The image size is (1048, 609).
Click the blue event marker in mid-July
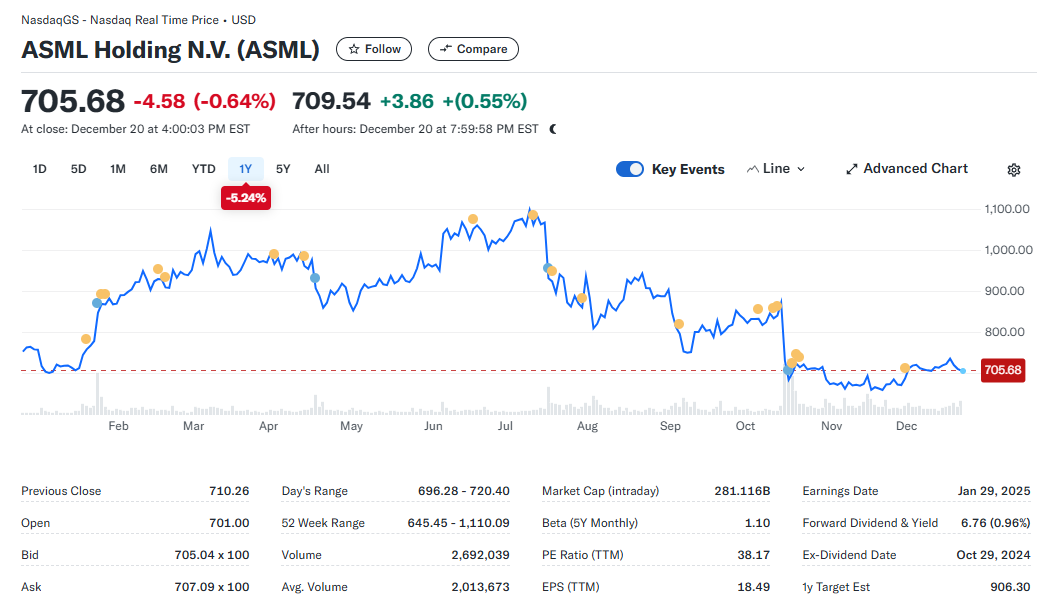click(x=547, y=268)
